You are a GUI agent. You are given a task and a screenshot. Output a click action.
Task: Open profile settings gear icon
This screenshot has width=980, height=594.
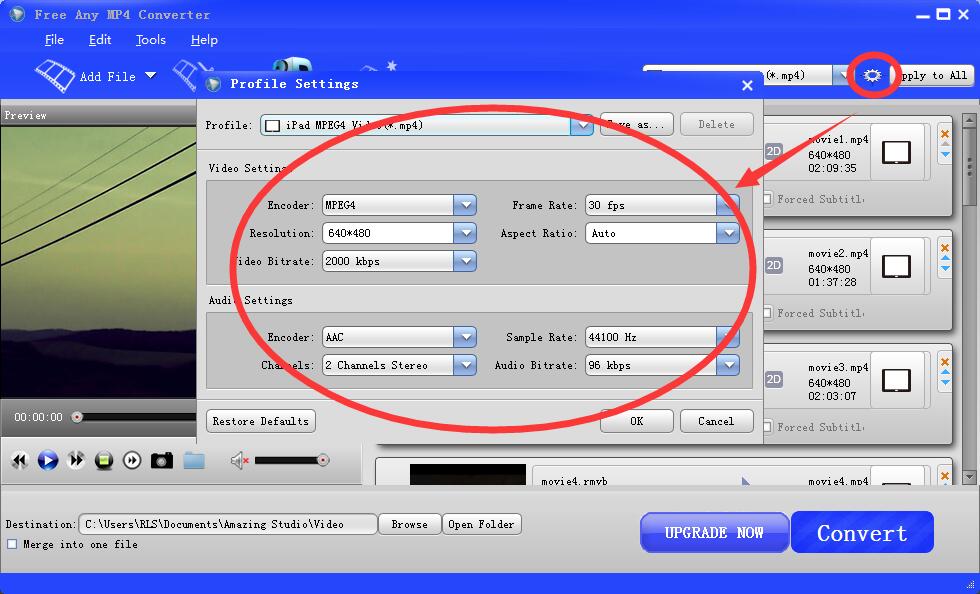[x=872, y=76]
